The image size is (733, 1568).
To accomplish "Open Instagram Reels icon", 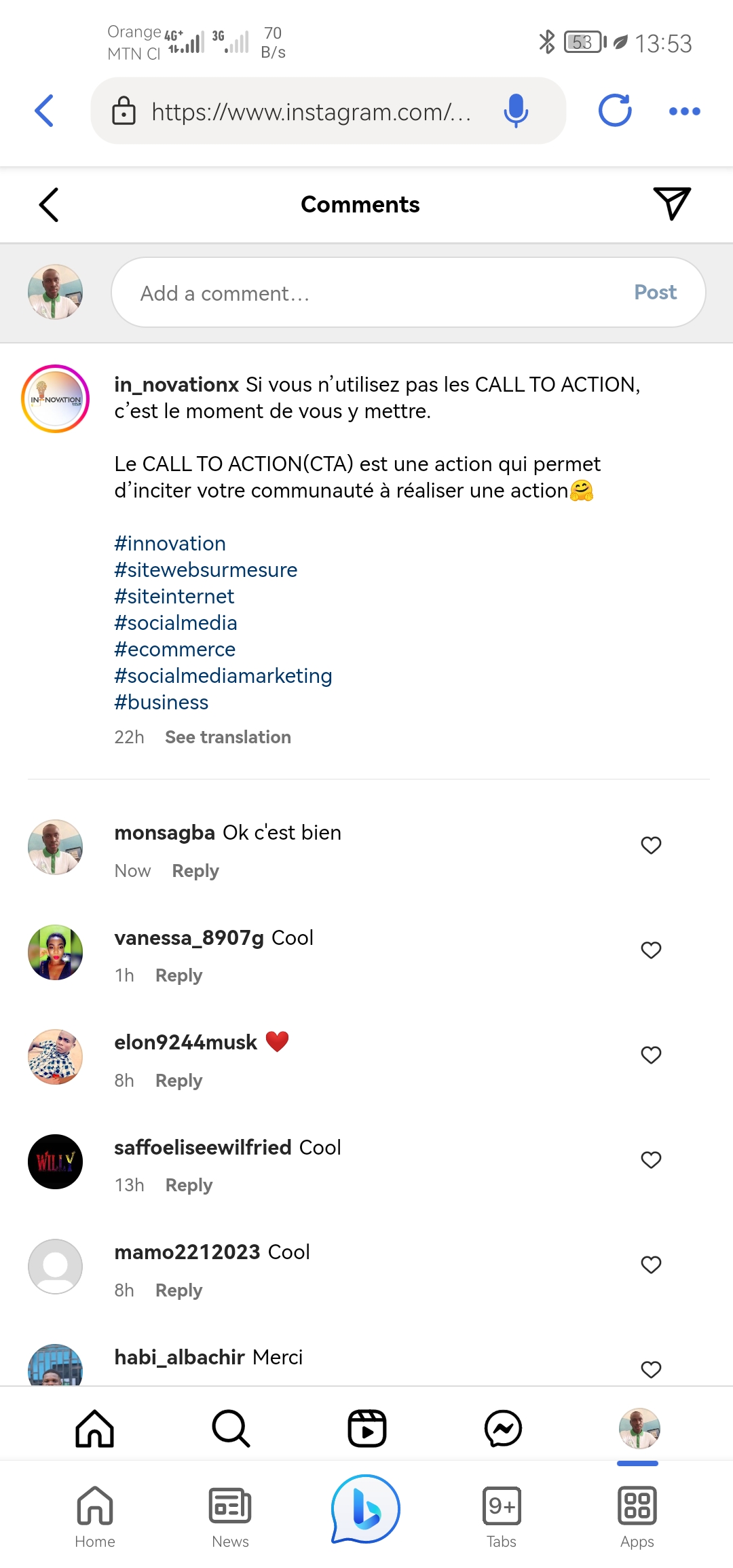I will (x=367, y=1428).
